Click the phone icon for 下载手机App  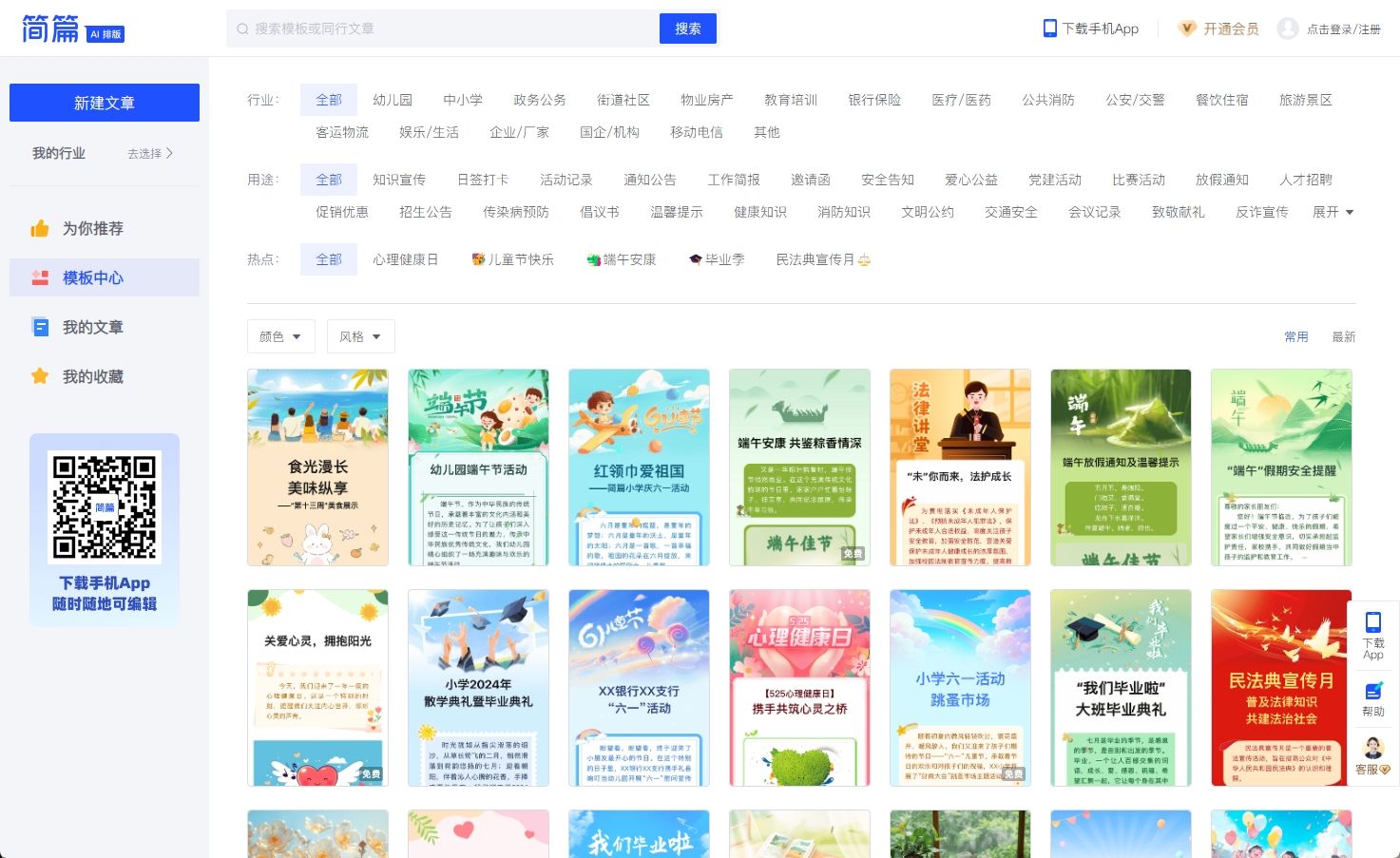coord(1049,29)
